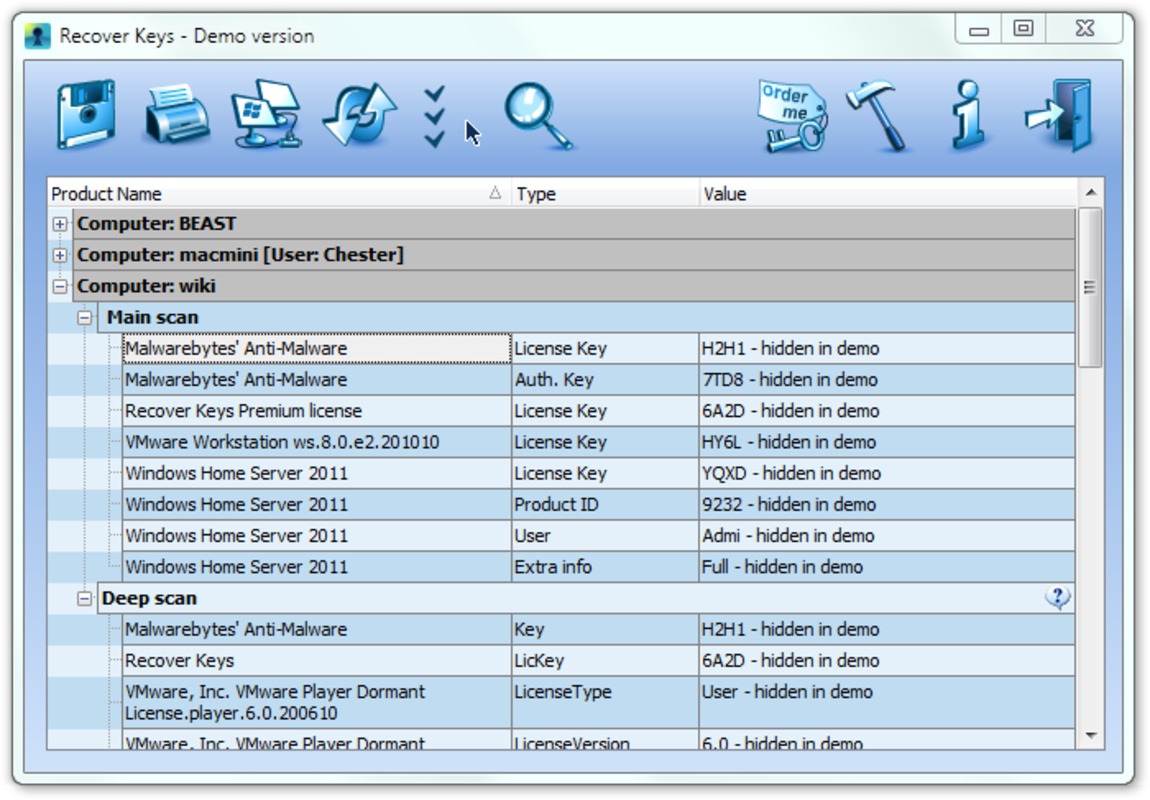This screenshot has width=1150, height=800.
Task: Open the scan network computers icon
Action: click(x=266, y=116)
